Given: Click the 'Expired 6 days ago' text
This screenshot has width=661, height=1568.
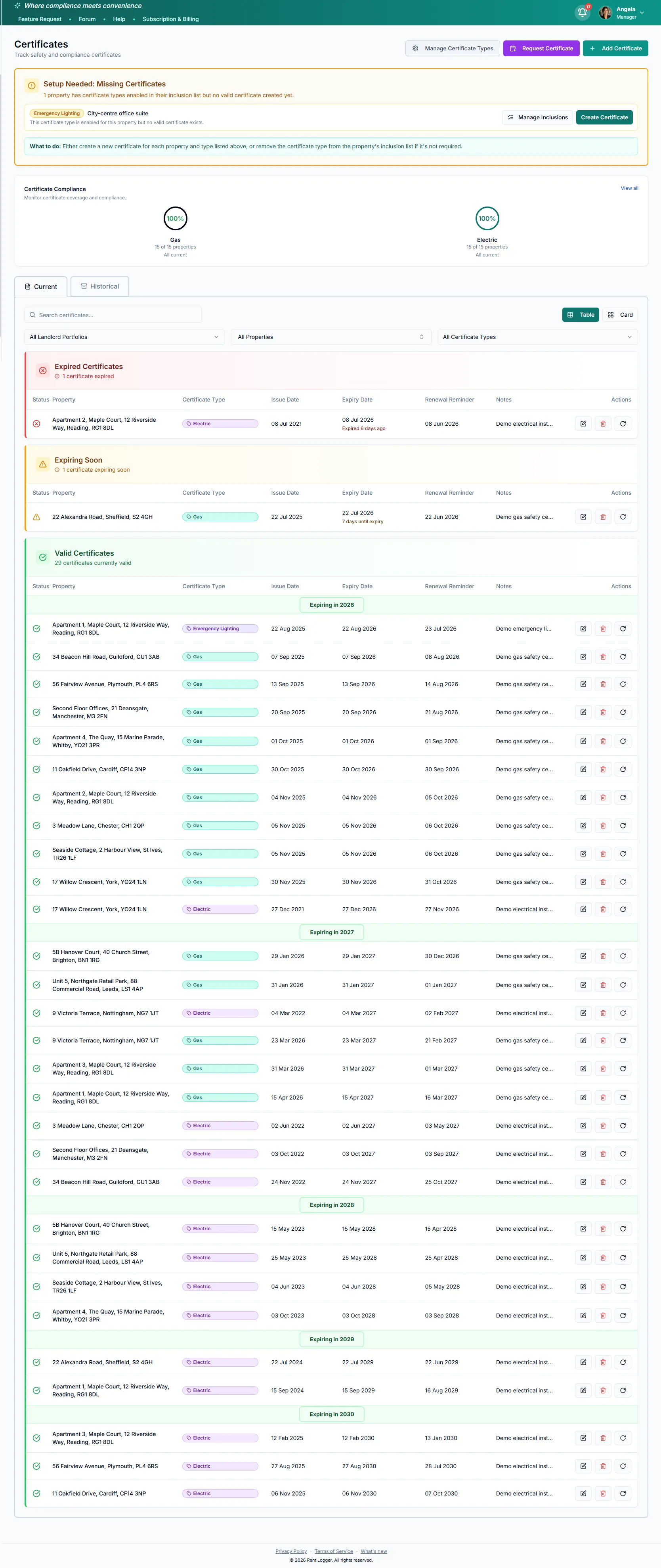Looking at the screenshot, I should pyautogui.click(x=363, y=428).
